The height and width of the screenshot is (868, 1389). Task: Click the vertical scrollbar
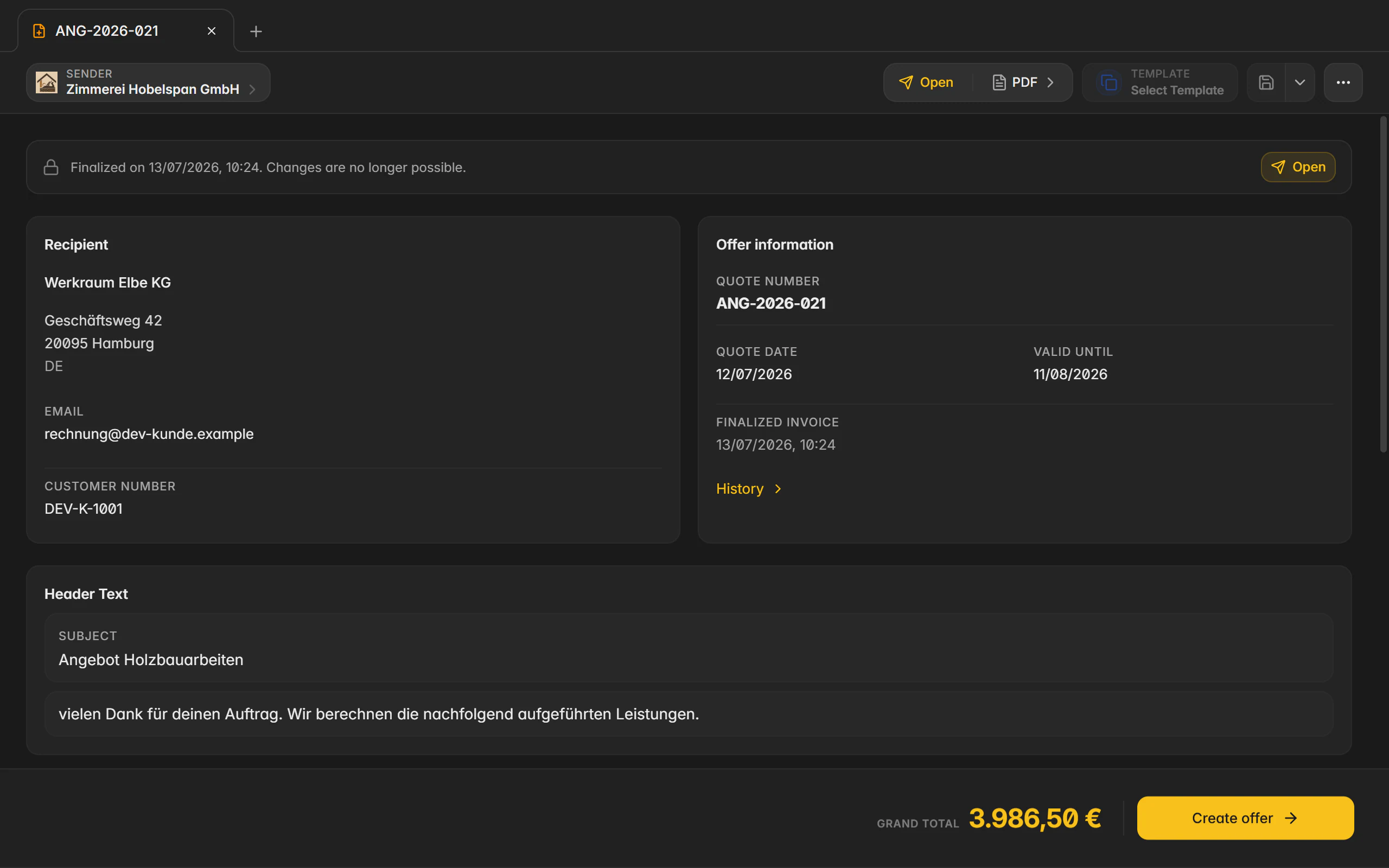point(1383,284)
